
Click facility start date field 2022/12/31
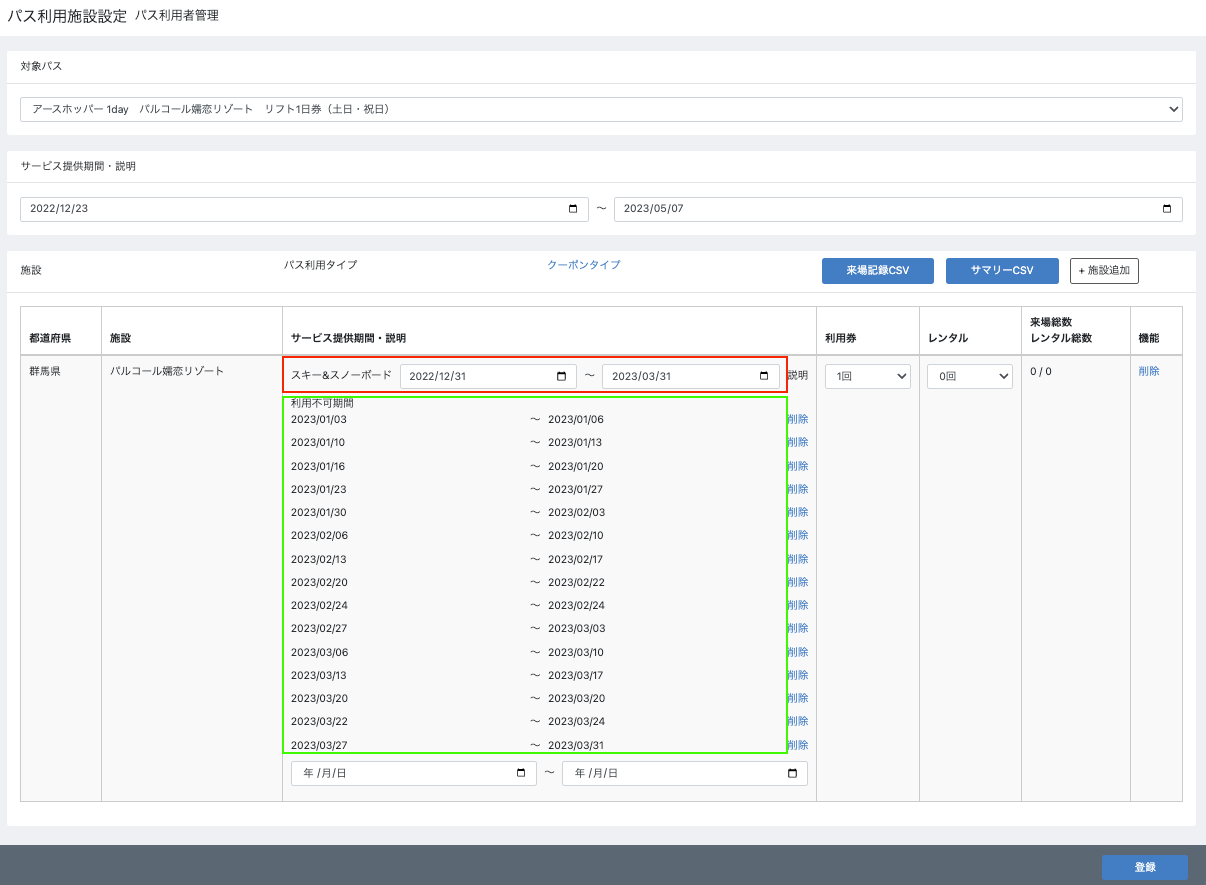pos(488,376)
